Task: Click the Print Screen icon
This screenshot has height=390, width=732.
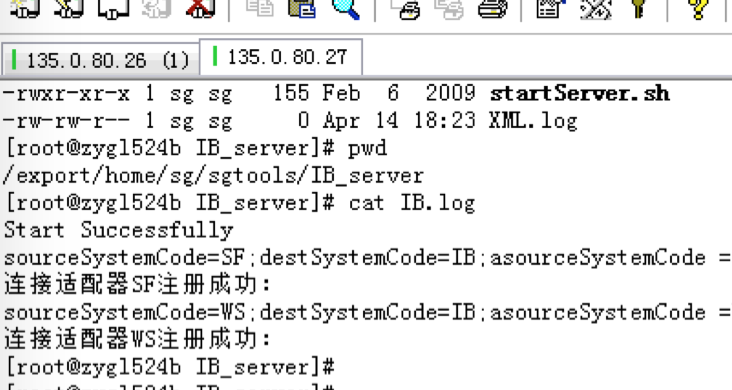Action: (x=405, y=9)
